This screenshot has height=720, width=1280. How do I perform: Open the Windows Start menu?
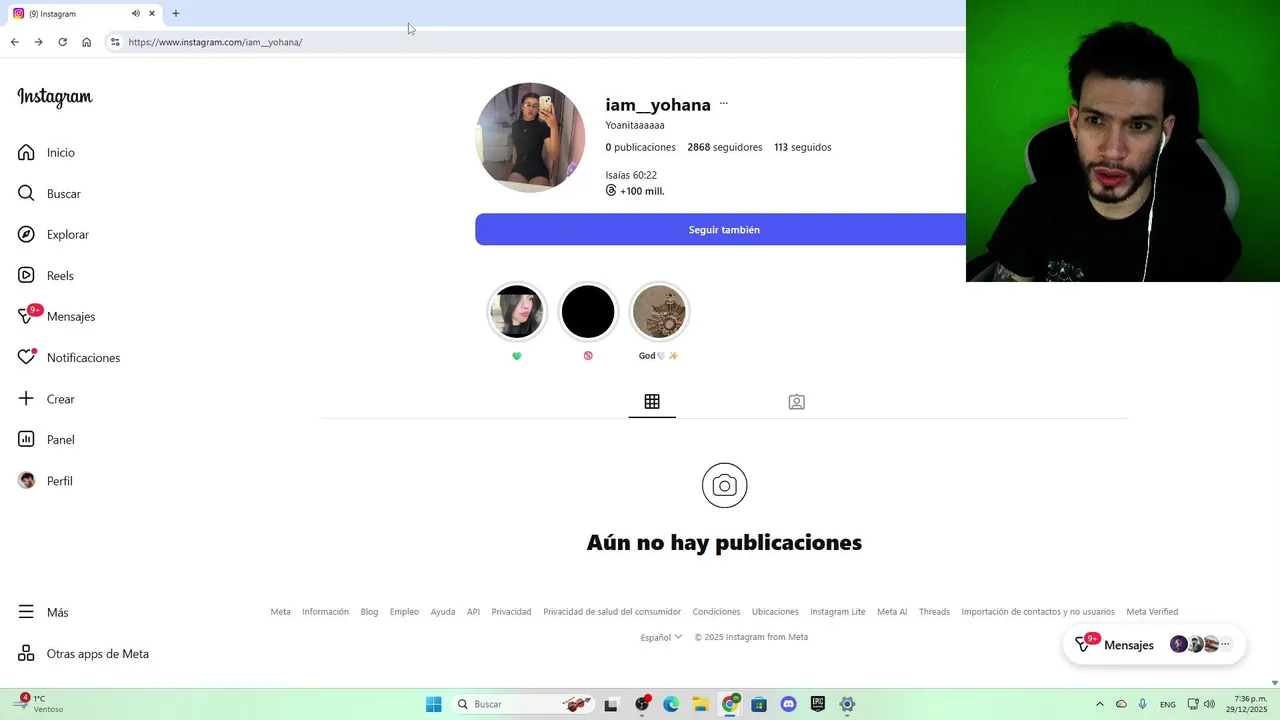433,704
